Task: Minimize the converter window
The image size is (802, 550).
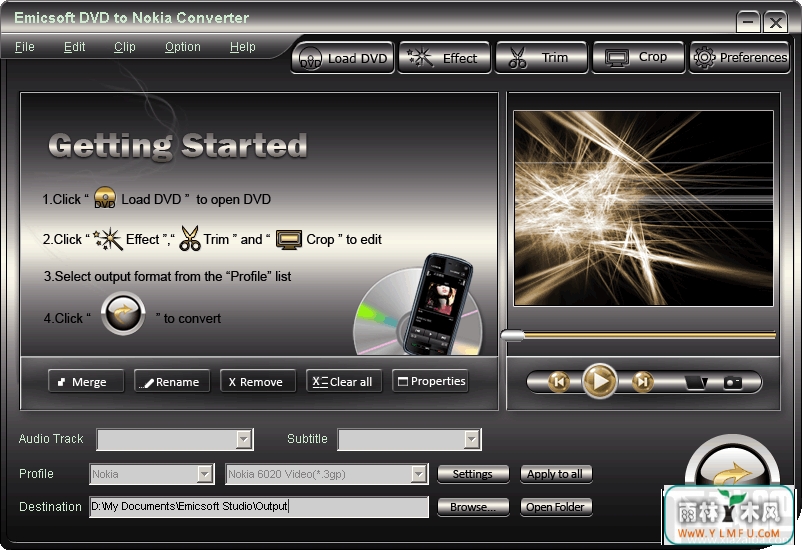Action: point(748,22)
